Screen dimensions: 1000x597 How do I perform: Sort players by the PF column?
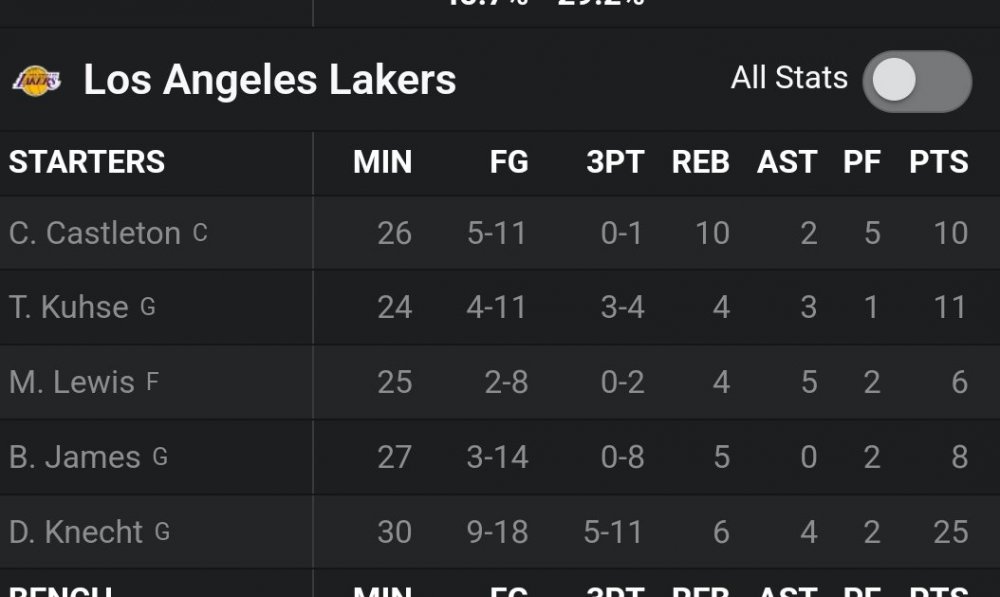863,163
